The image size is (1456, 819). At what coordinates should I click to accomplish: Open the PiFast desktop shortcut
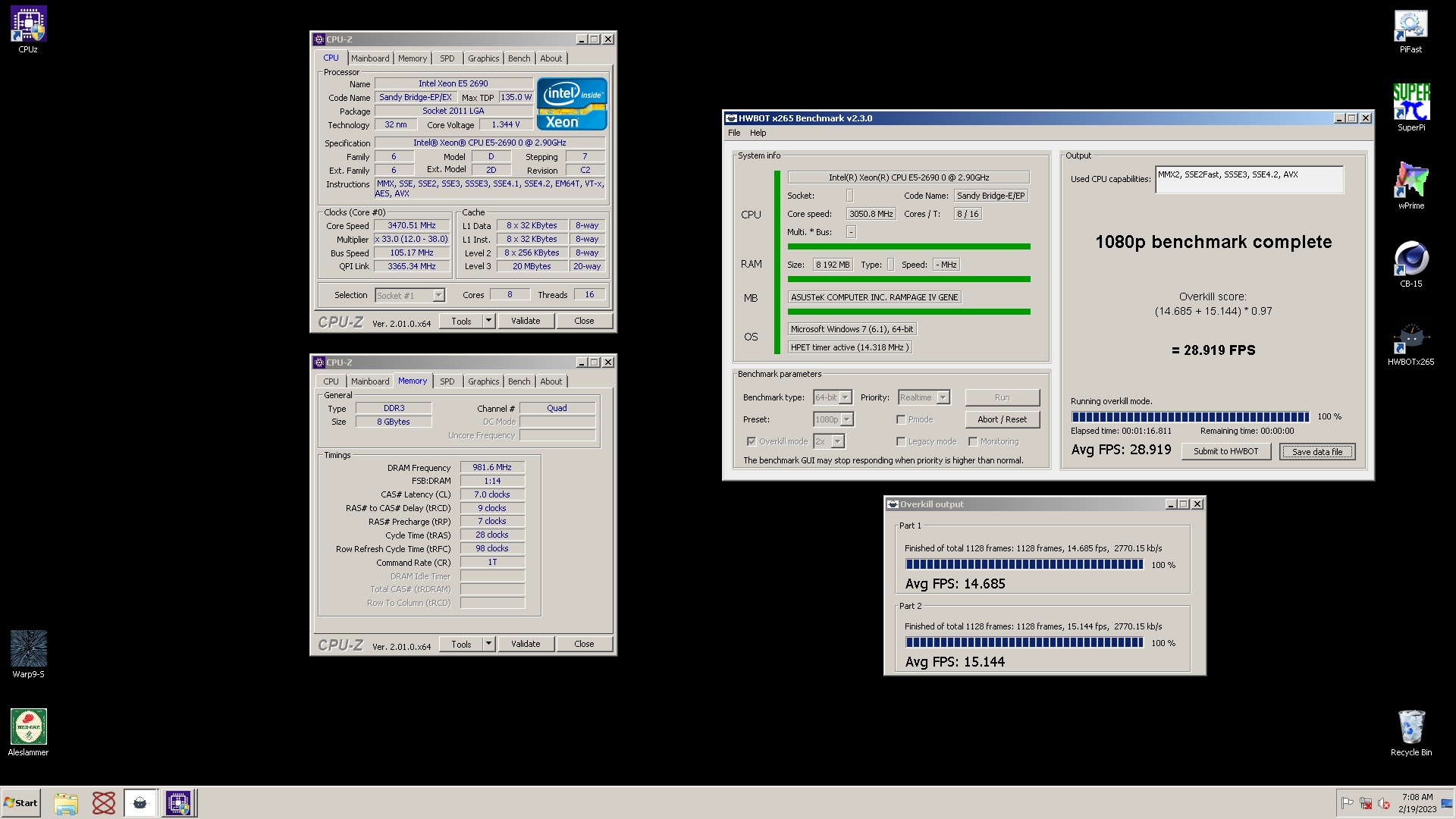(x=1410, y=32)
